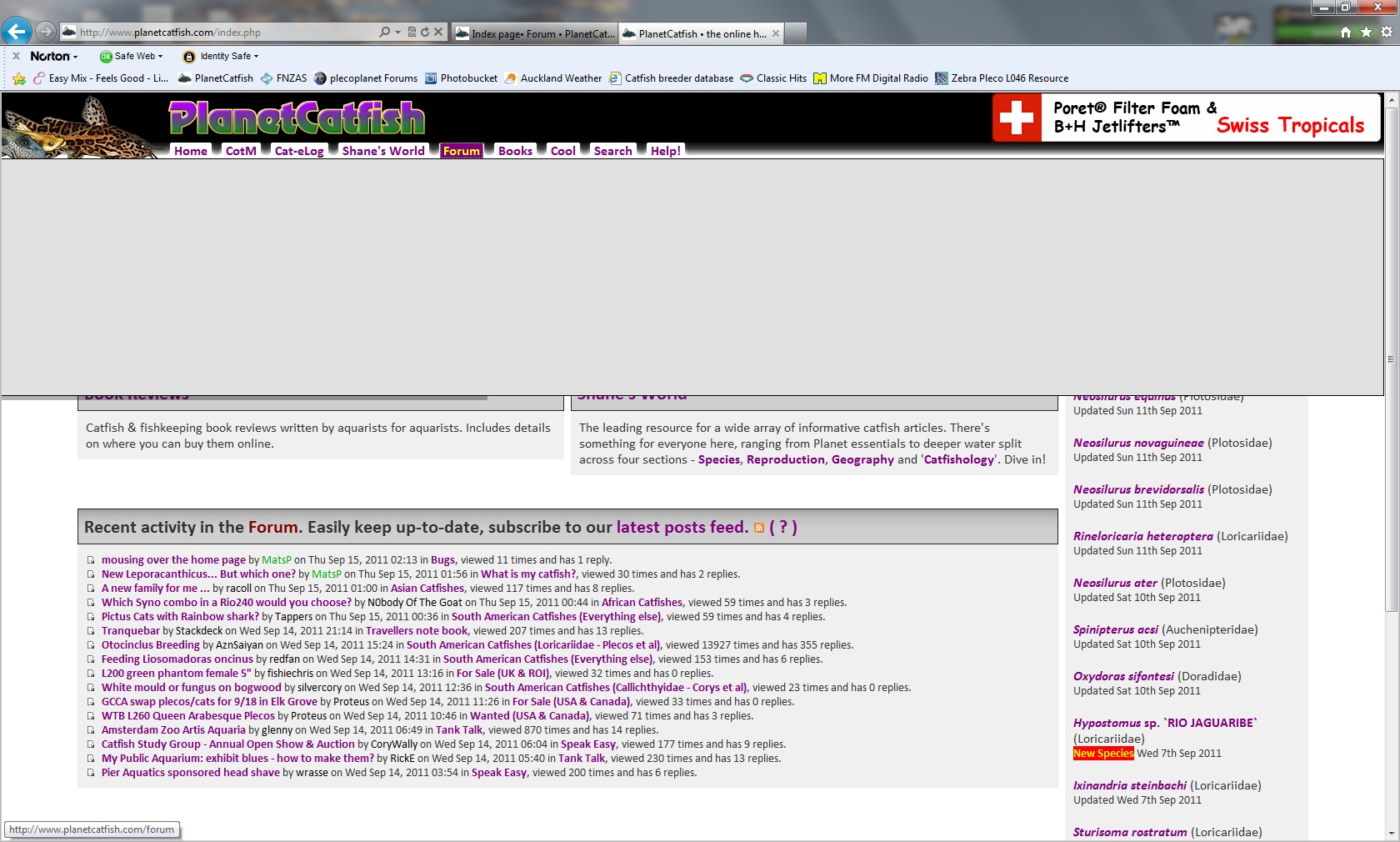Click the browser Forward arrow button
This screenshot has width=1400, height=842.
[46, 32]
